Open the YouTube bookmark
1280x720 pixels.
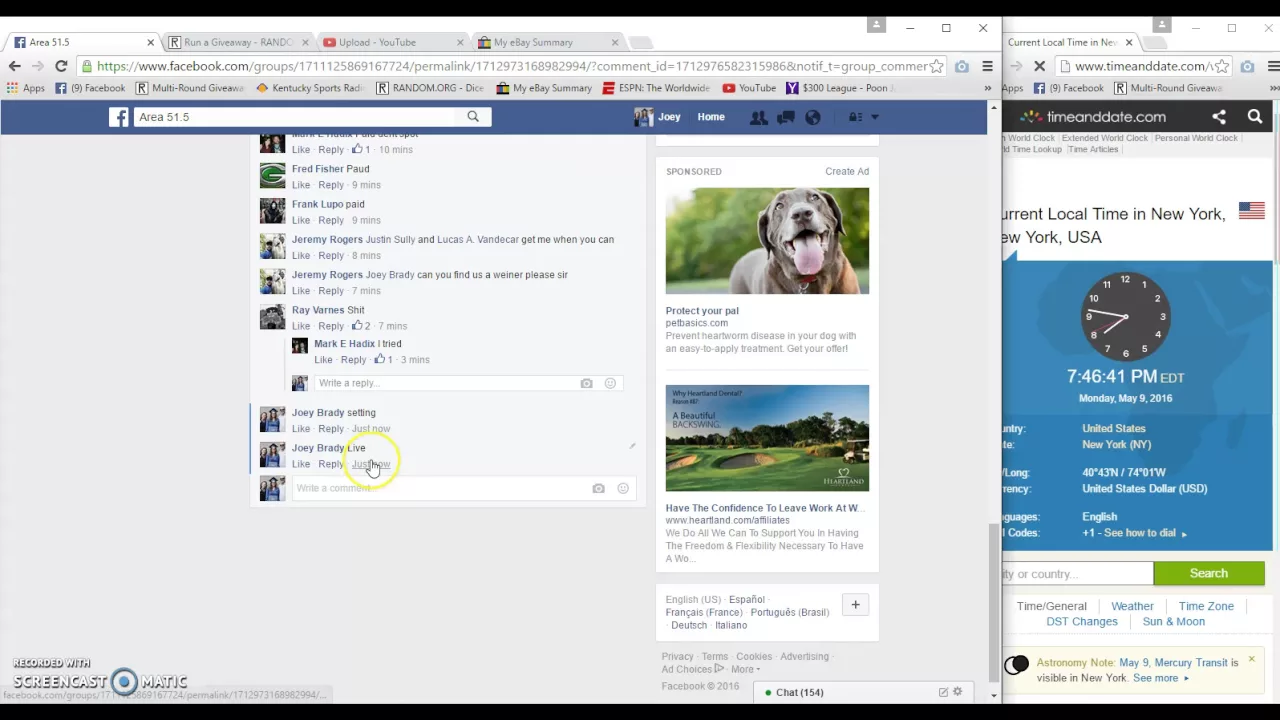(749, 88)
